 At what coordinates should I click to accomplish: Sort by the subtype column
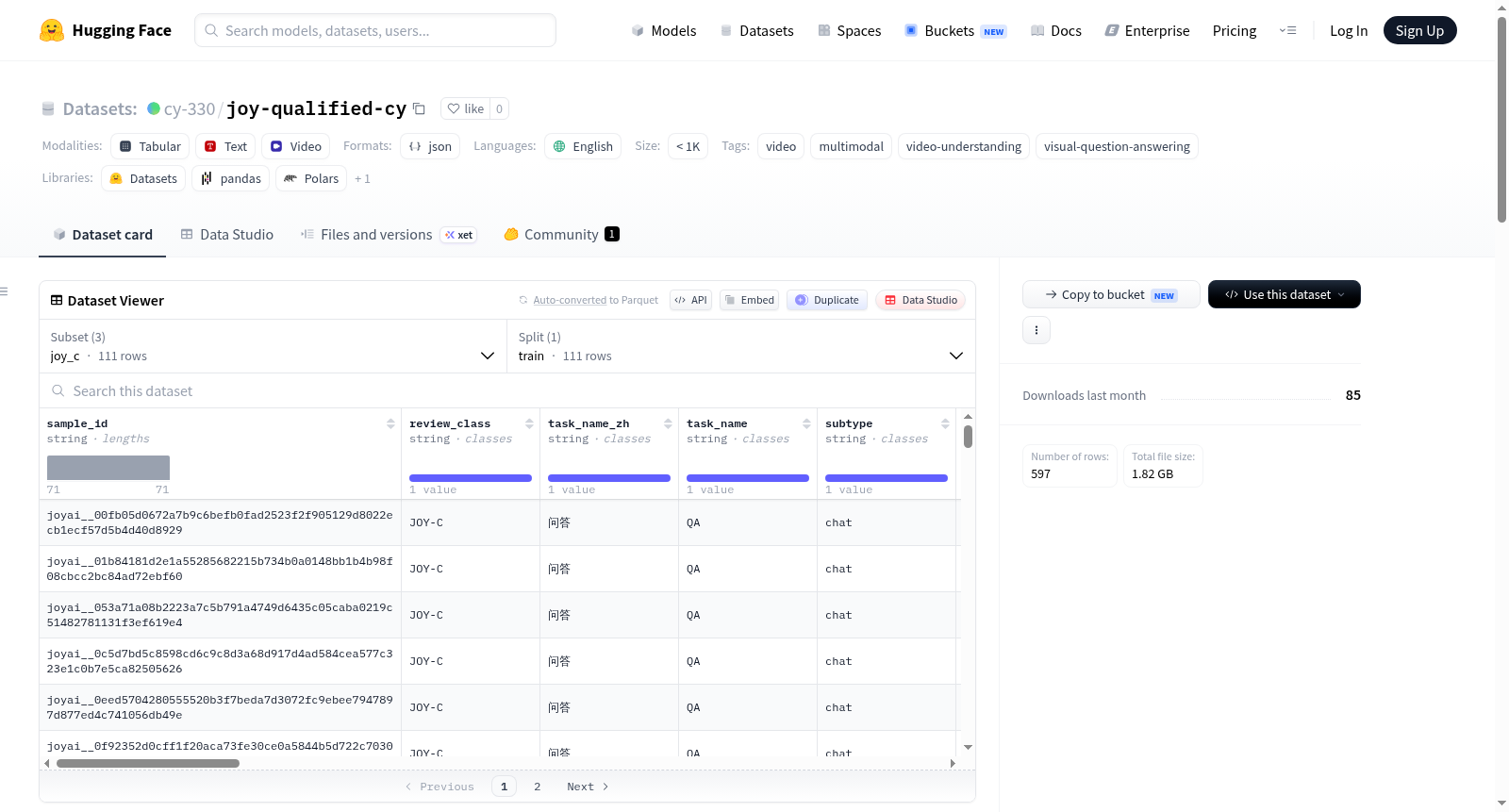click(x=945, y=424)
